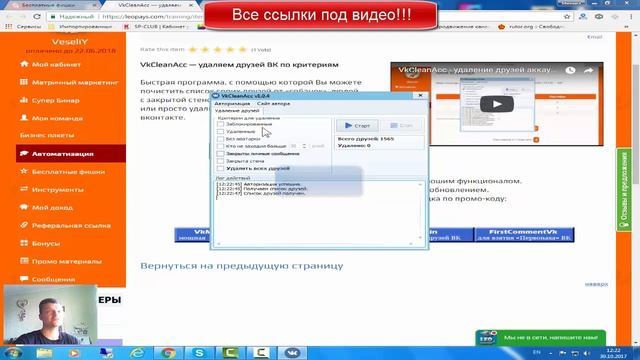
Task: Click Всего друзей: 1565 text
Action: 366,139
